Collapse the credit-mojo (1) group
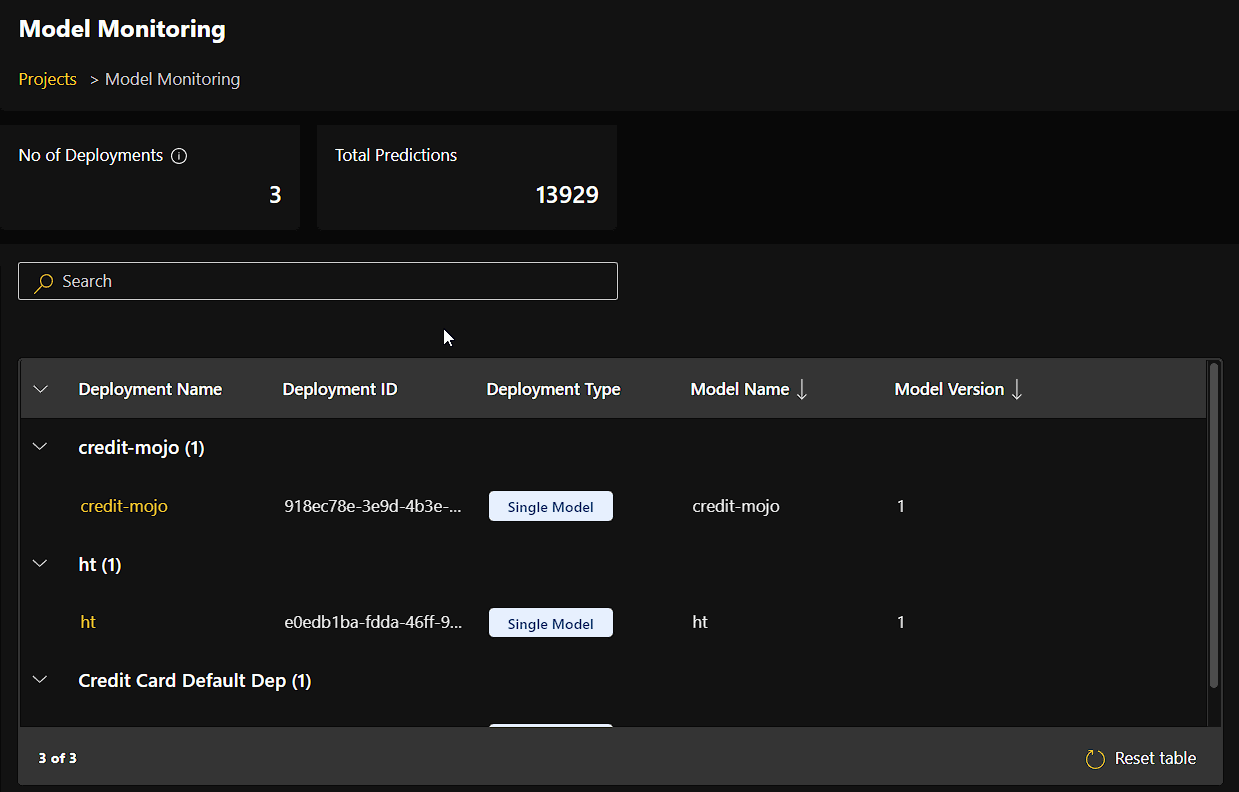Viewport: 1239px width, 792px height. (x=40, y=447)
